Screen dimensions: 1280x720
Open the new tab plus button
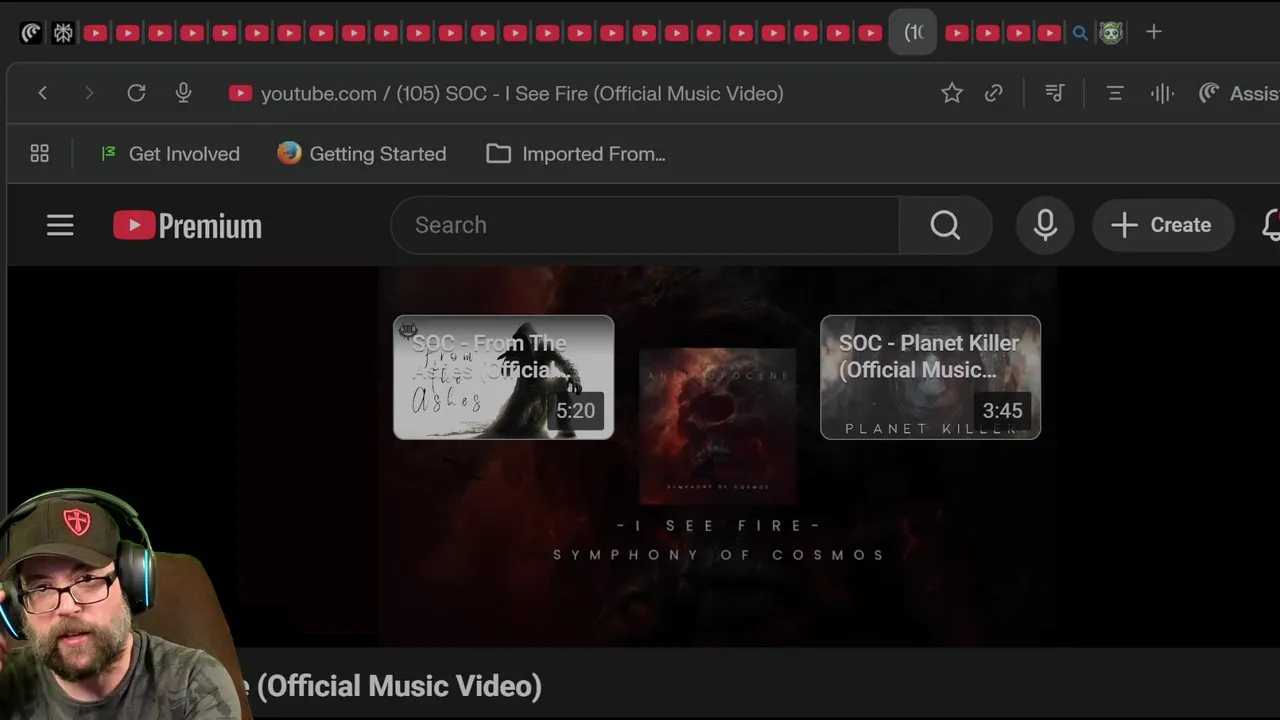coord(1153,32)
